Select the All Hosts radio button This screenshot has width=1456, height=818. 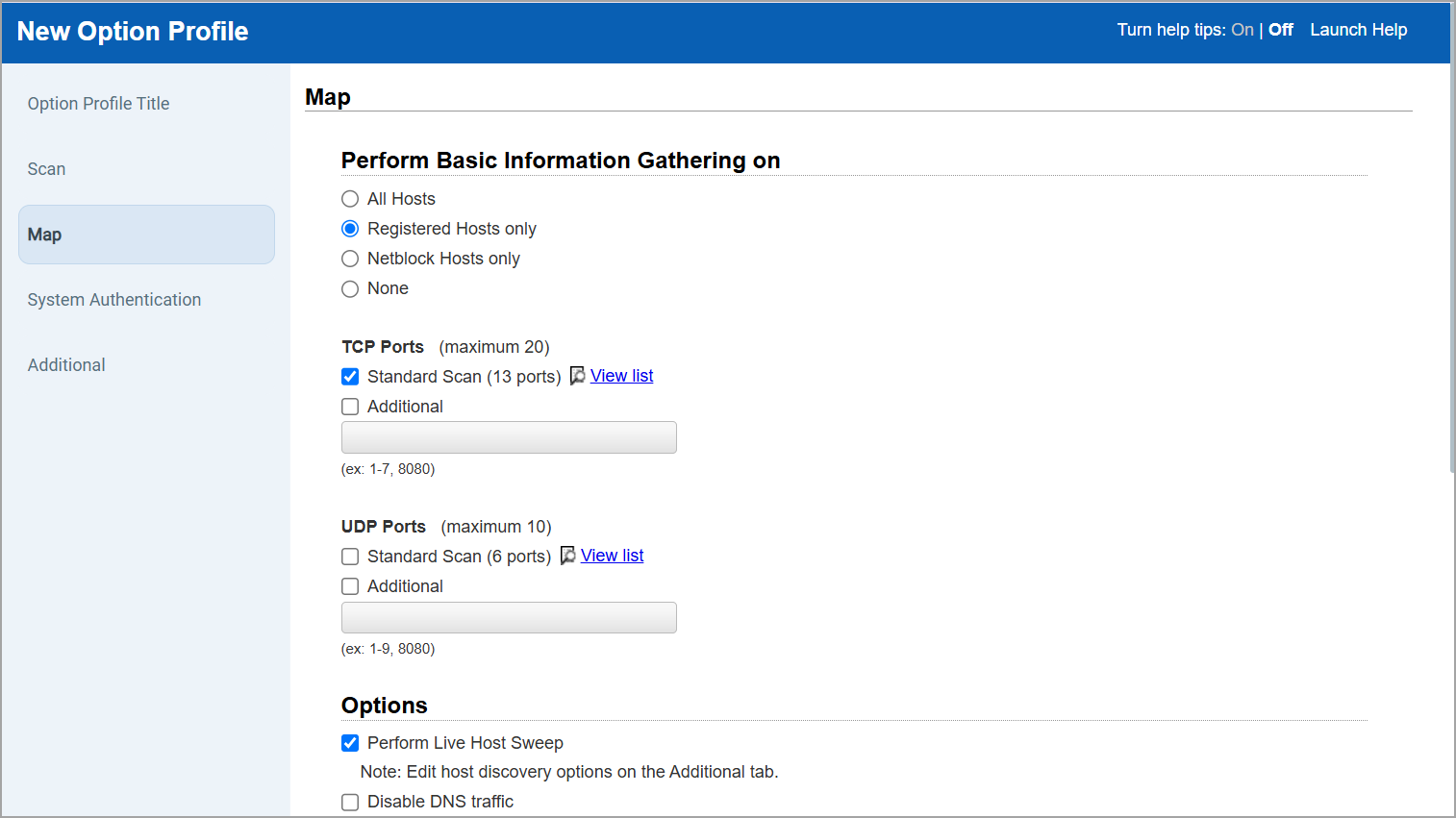click(x=350, y=198)
